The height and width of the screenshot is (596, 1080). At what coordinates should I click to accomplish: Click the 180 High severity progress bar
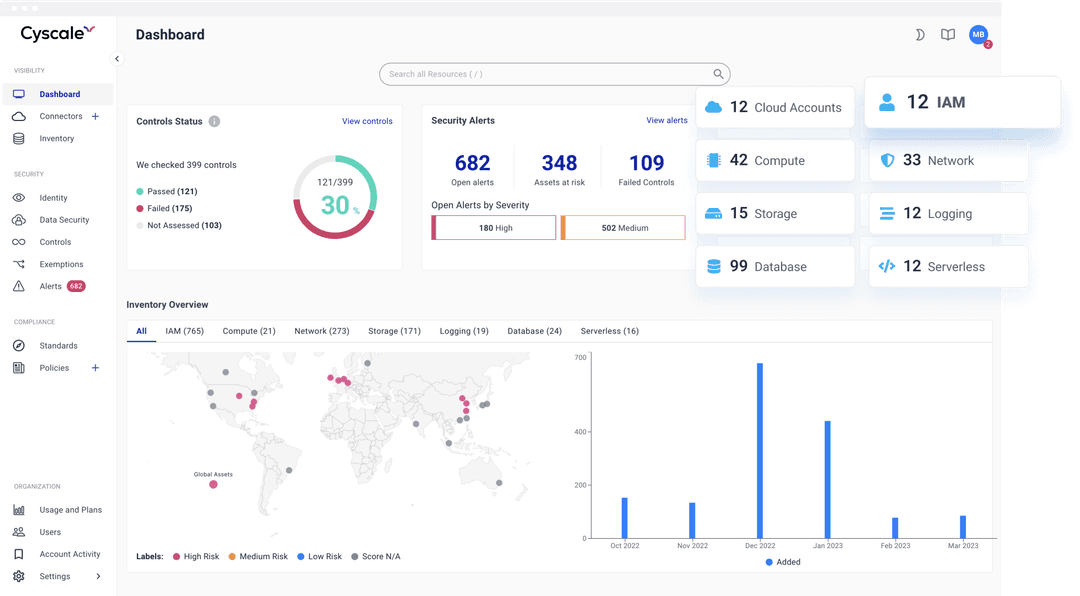click(493, 227)
